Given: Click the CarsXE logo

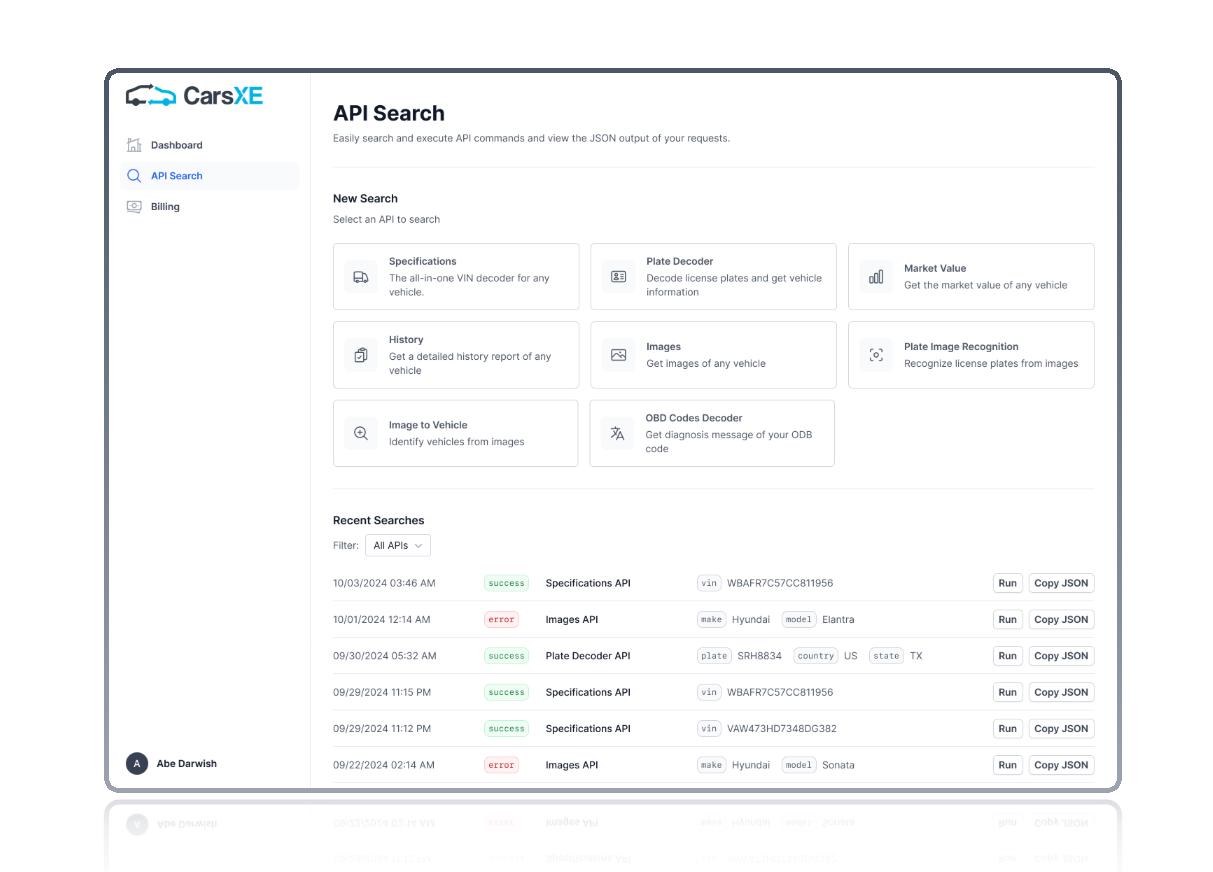Looking at the screenshot, I should tap(195, 96).
